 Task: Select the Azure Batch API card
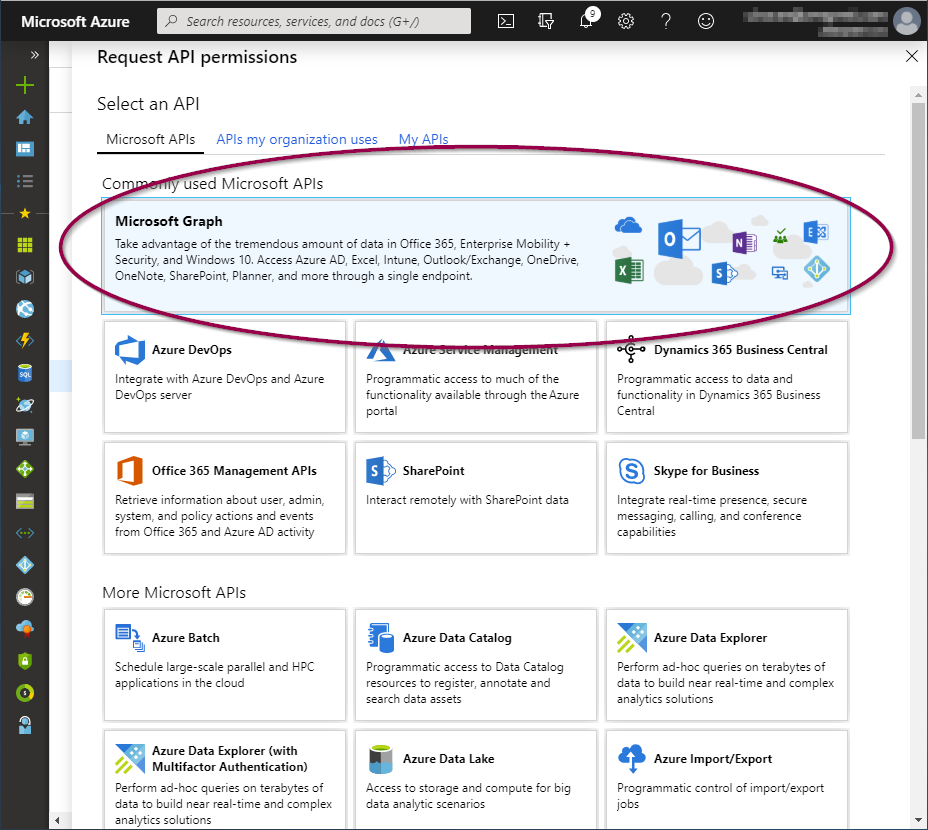pyautogui.click(x=225, y=665)
